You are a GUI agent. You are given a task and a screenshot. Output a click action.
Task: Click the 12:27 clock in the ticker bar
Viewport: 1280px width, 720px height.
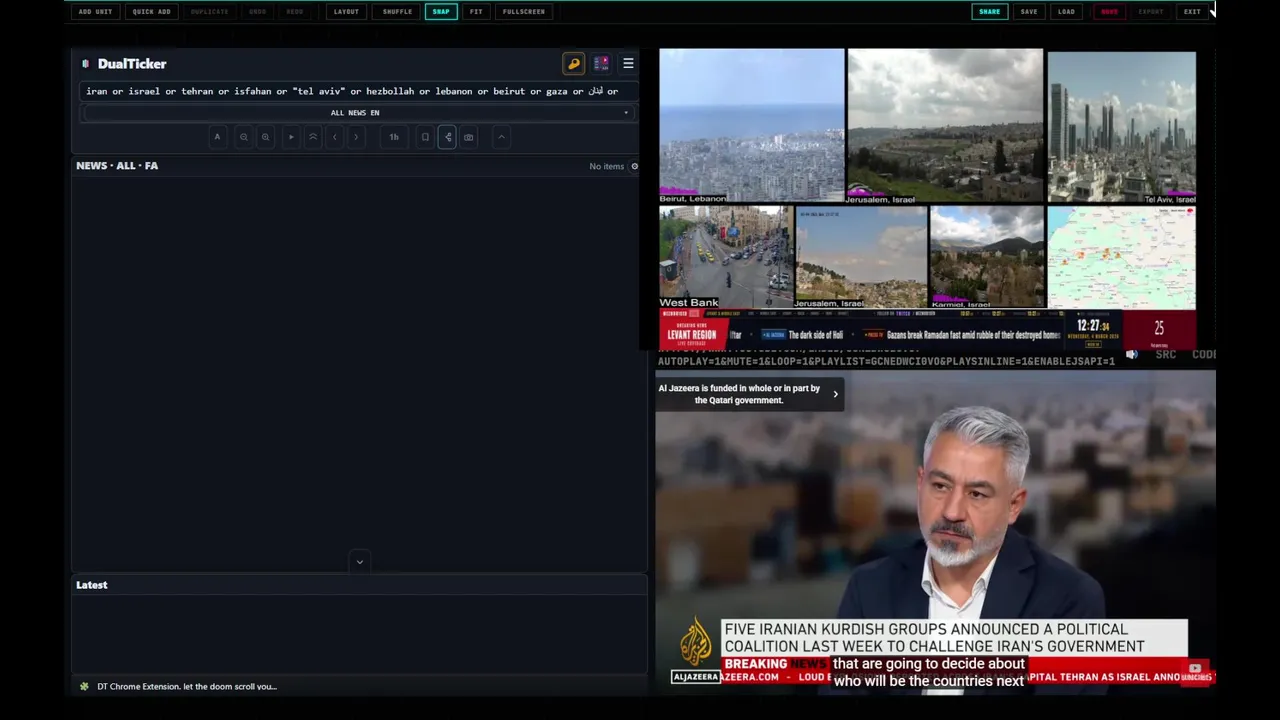coord(1093,326)
